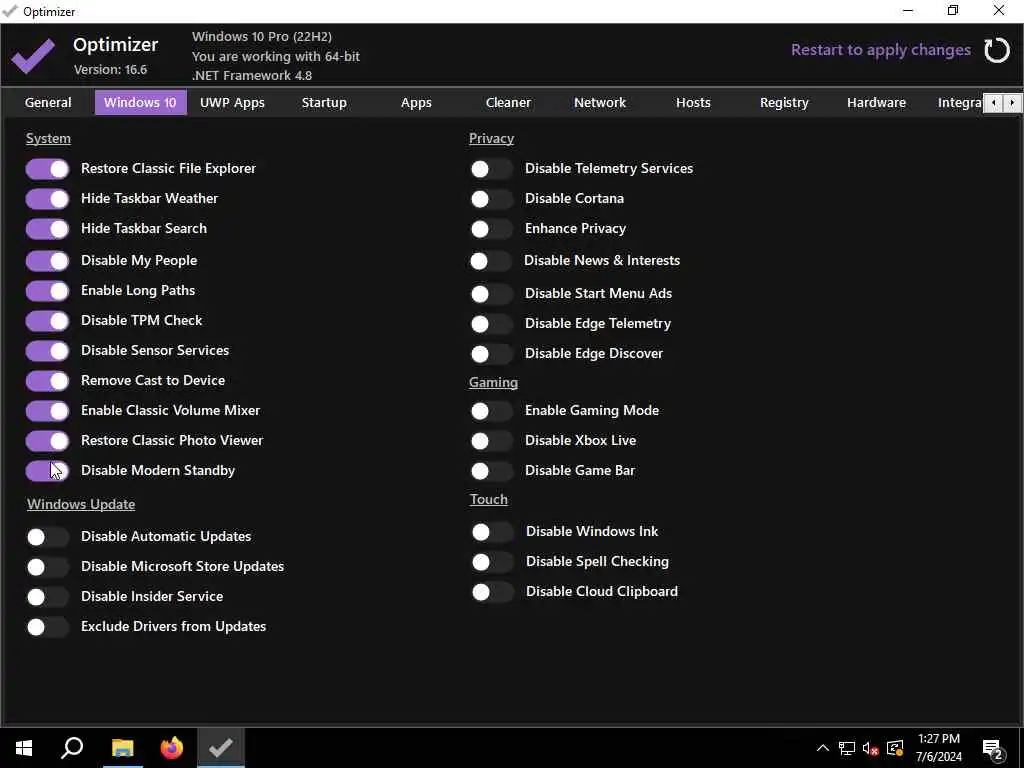The width and height of the screenshot is (1024, 768).
Task: Switch to the General tab
Action: point(48,103)
